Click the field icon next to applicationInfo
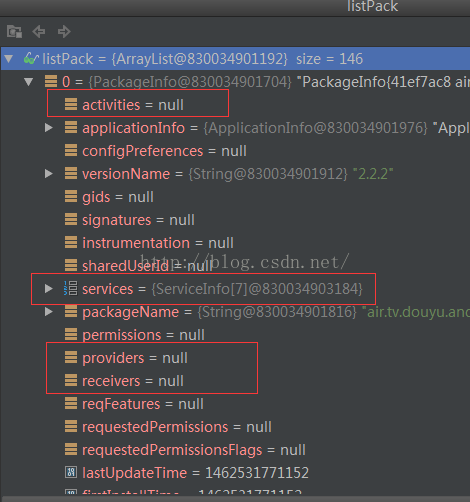 point(71,127)
